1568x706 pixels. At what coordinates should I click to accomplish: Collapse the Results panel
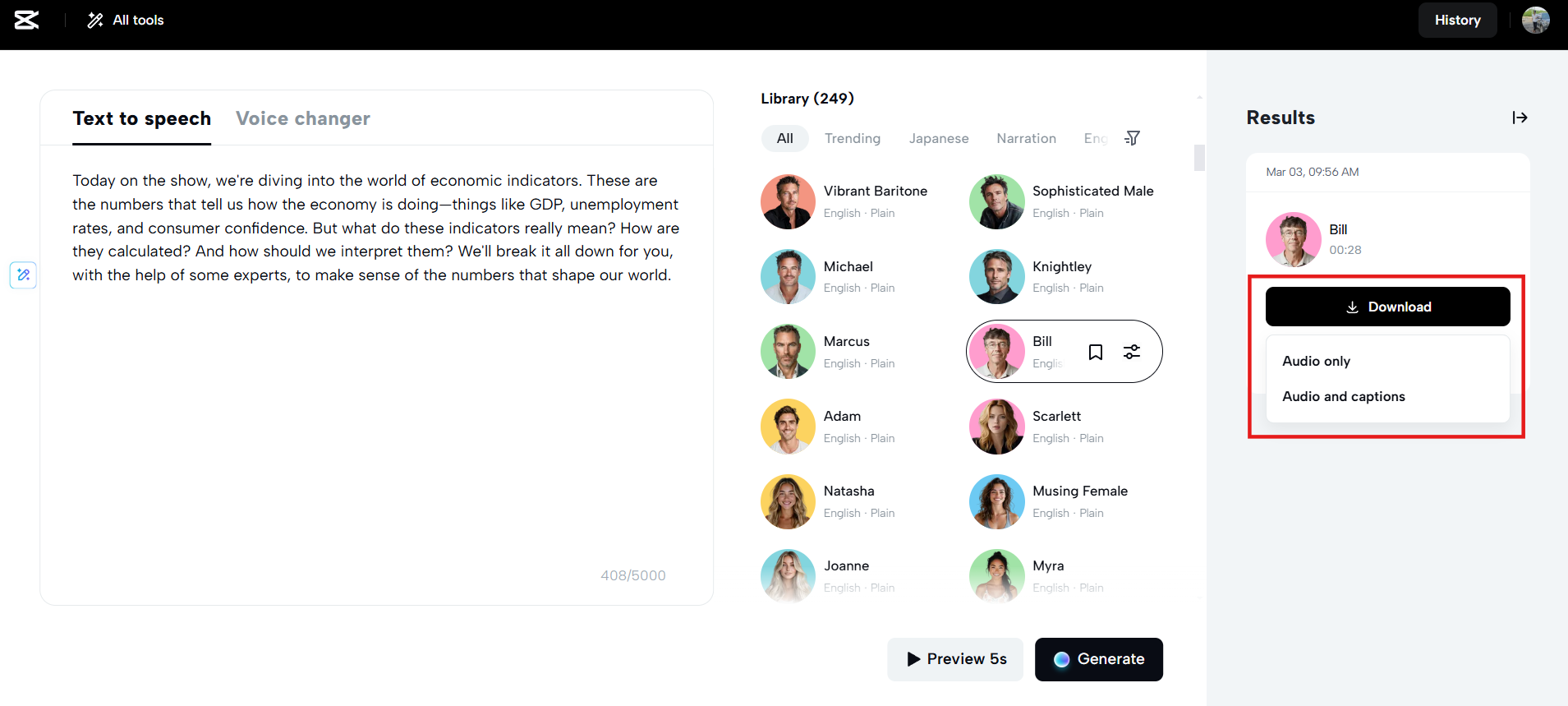pos(1520,118)
